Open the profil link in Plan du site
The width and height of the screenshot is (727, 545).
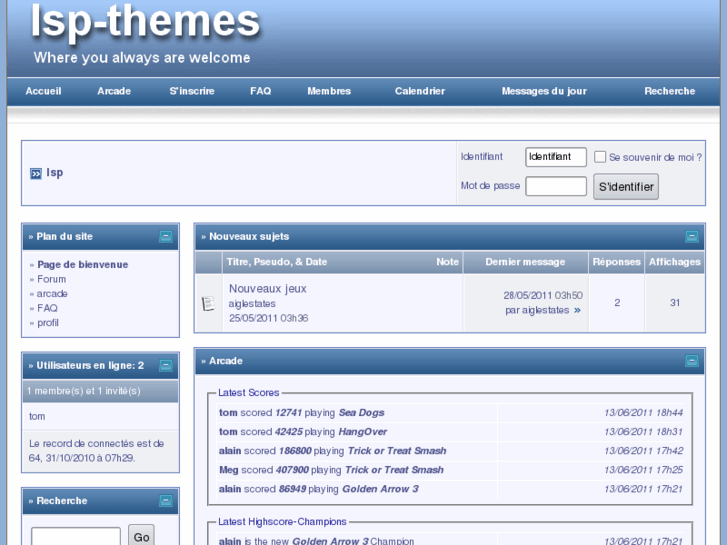[48, 323]
